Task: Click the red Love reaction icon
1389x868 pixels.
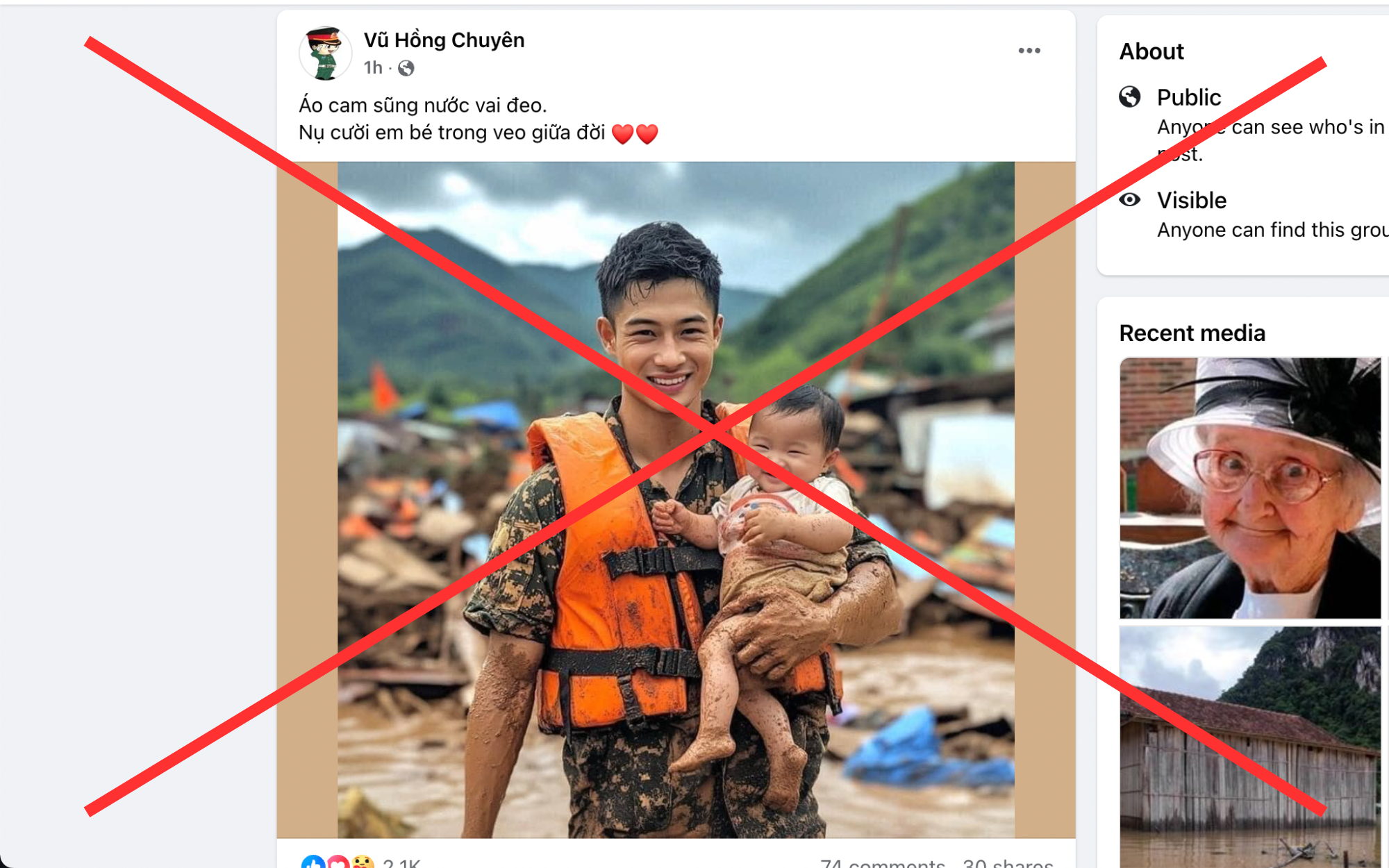Action: point(338,862)
